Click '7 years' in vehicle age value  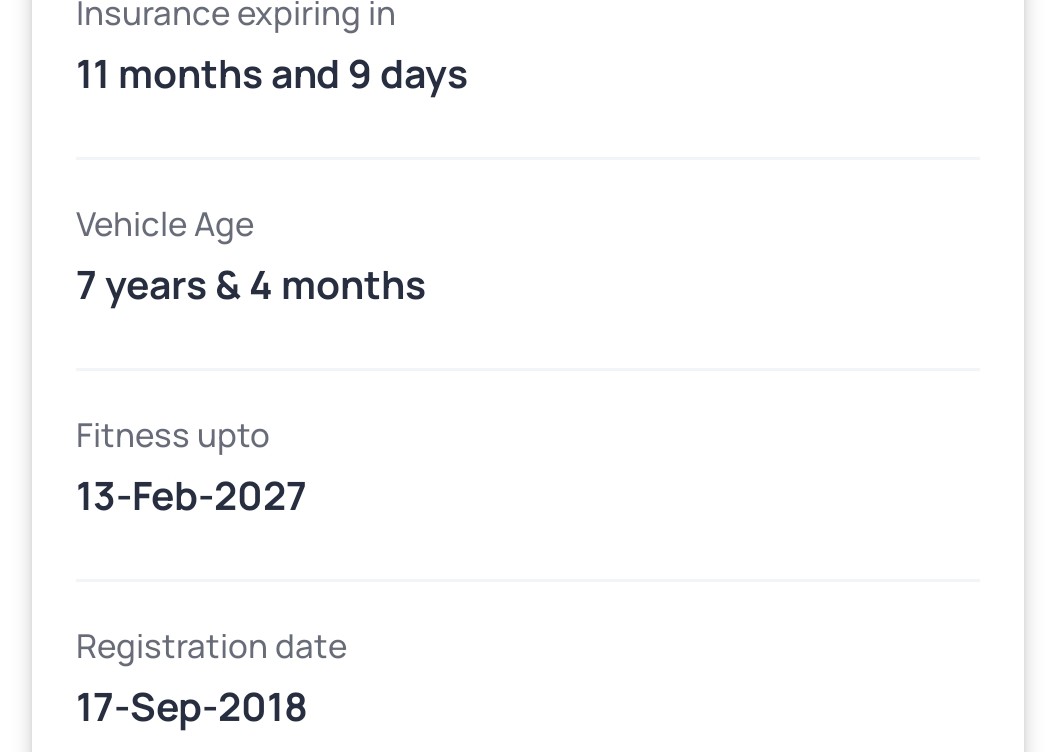tap(139, 286)
